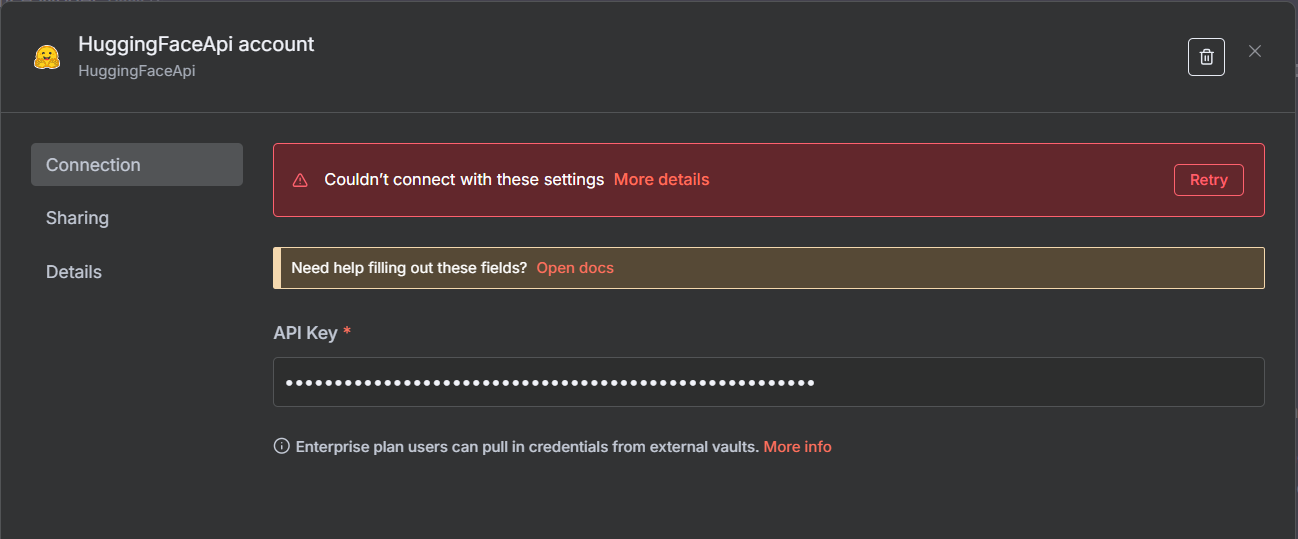
Task: Open docs from the help notice
Action: coord(575,268)
